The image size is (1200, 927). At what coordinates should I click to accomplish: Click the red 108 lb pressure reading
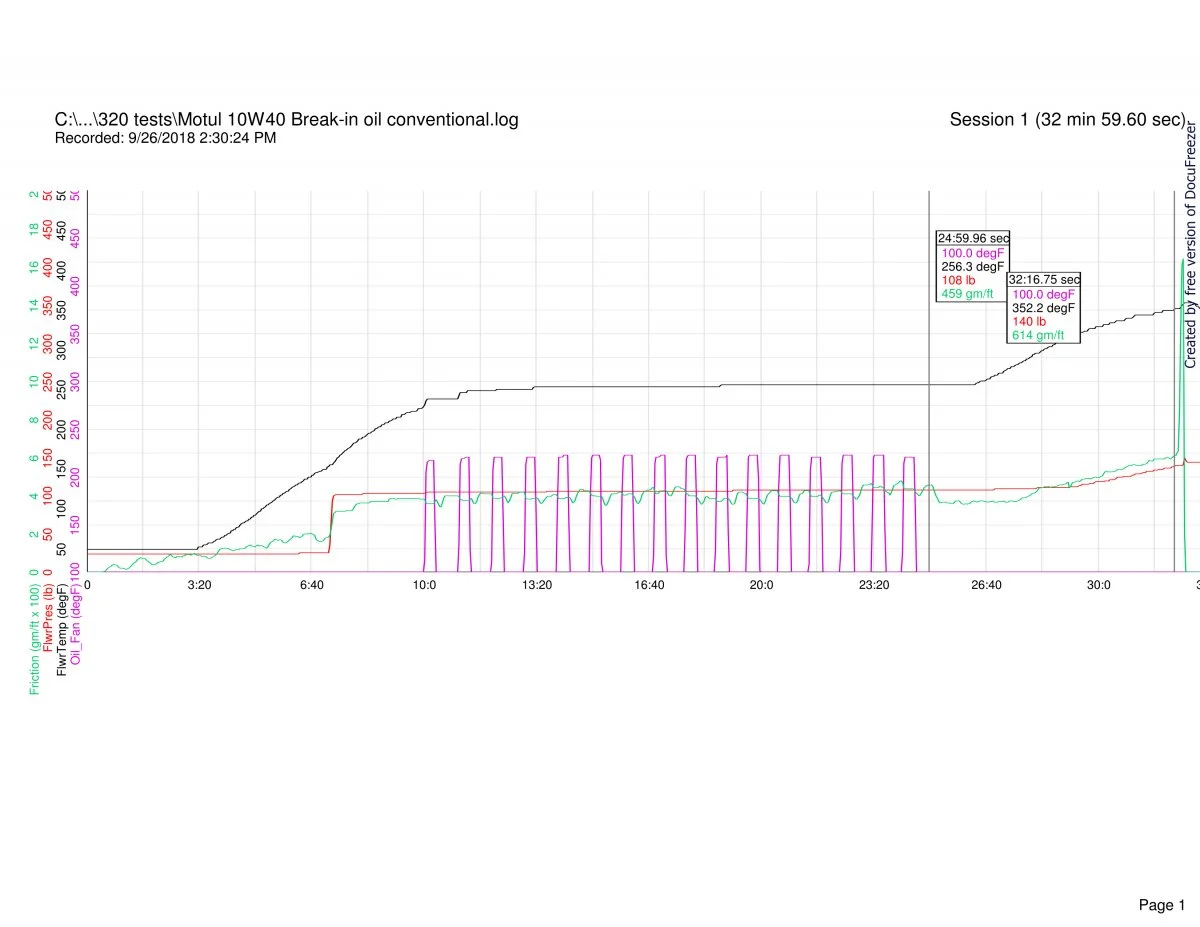(x=957, y=280)
